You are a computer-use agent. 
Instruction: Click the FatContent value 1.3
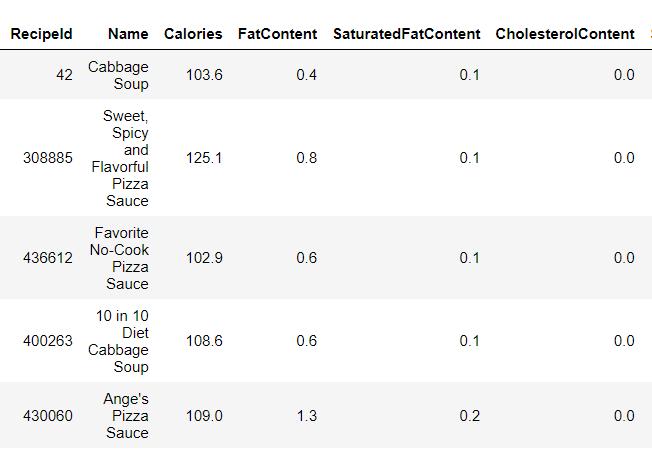tap(307, 416)
